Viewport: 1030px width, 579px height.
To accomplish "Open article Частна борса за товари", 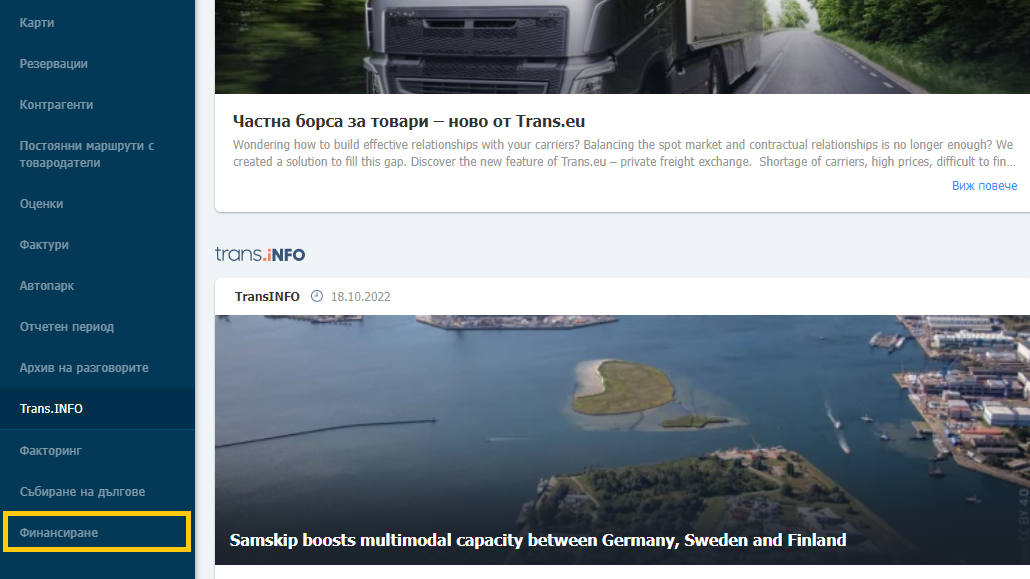I will tap(409, 122).
